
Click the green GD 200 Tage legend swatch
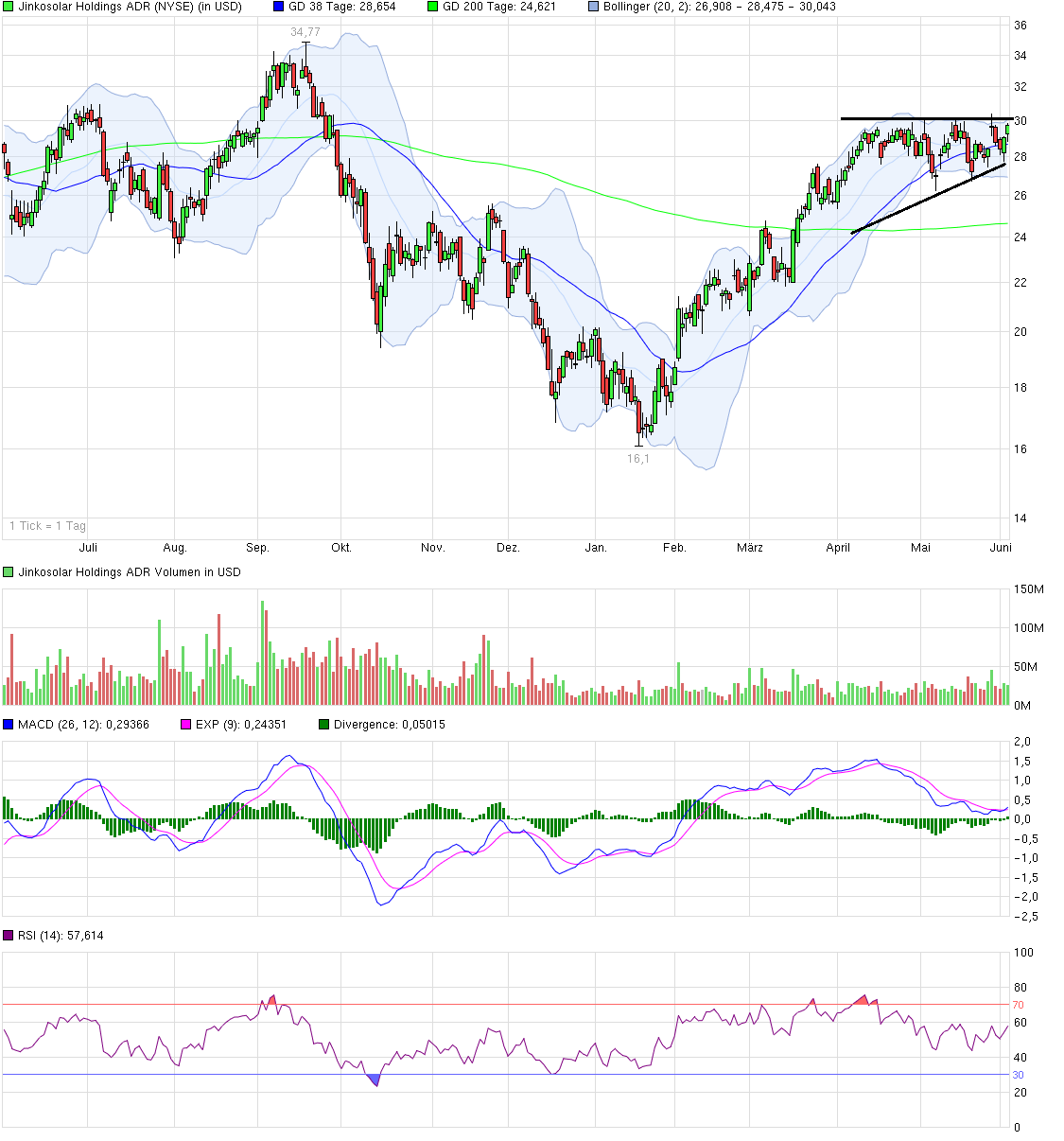(433, 7)
